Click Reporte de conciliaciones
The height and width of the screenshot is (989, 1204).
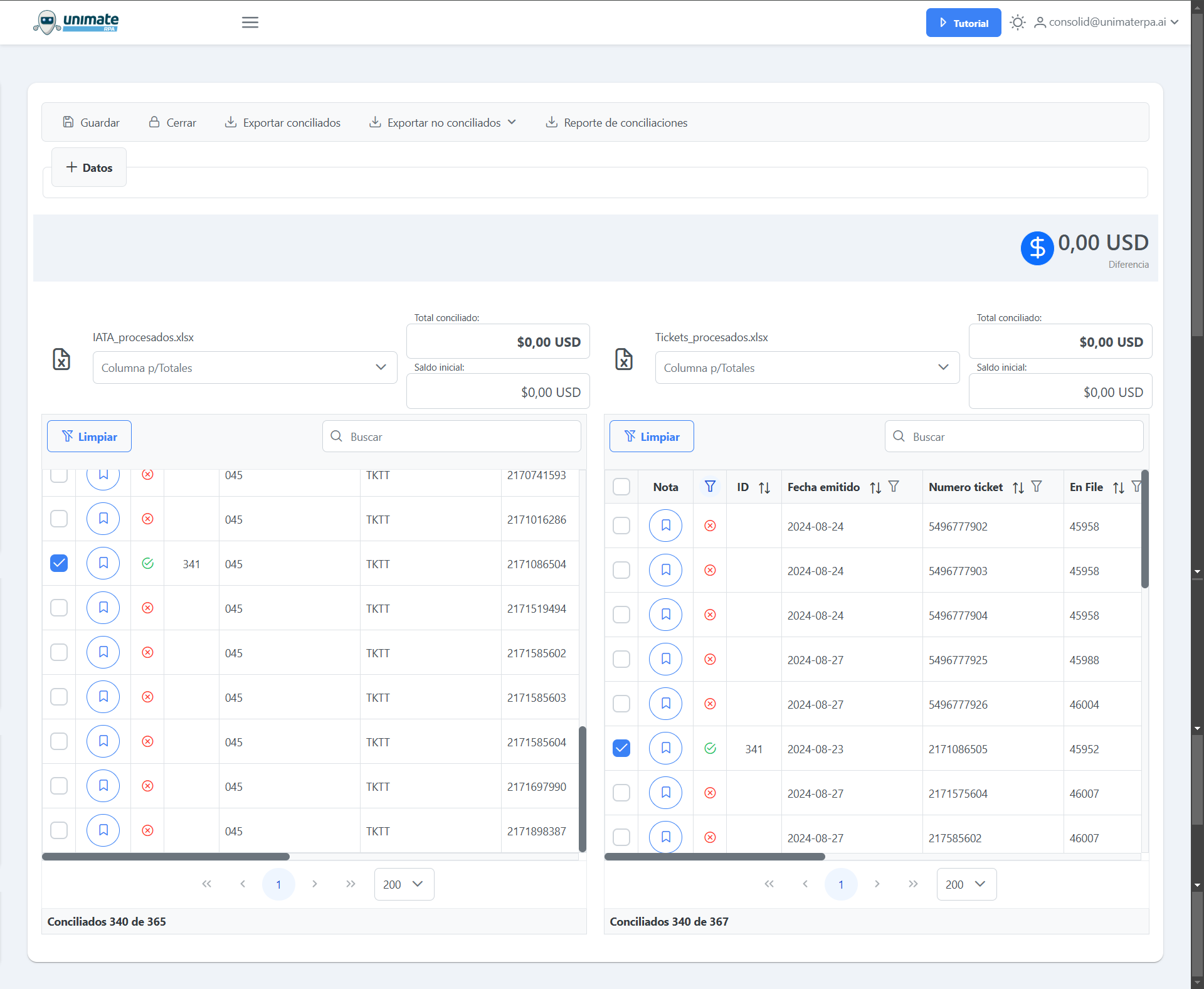pos(616,122)
